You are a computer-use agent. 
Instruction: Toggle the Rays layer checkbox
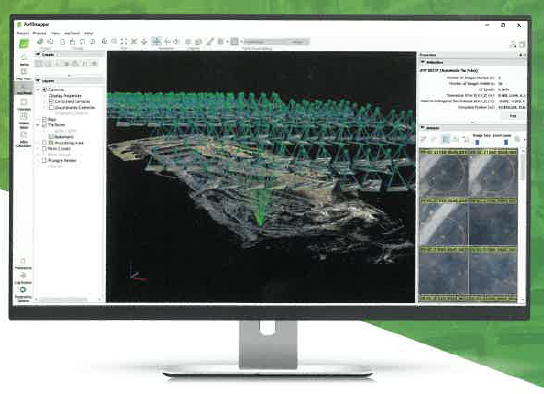click(x=44, y=119)
